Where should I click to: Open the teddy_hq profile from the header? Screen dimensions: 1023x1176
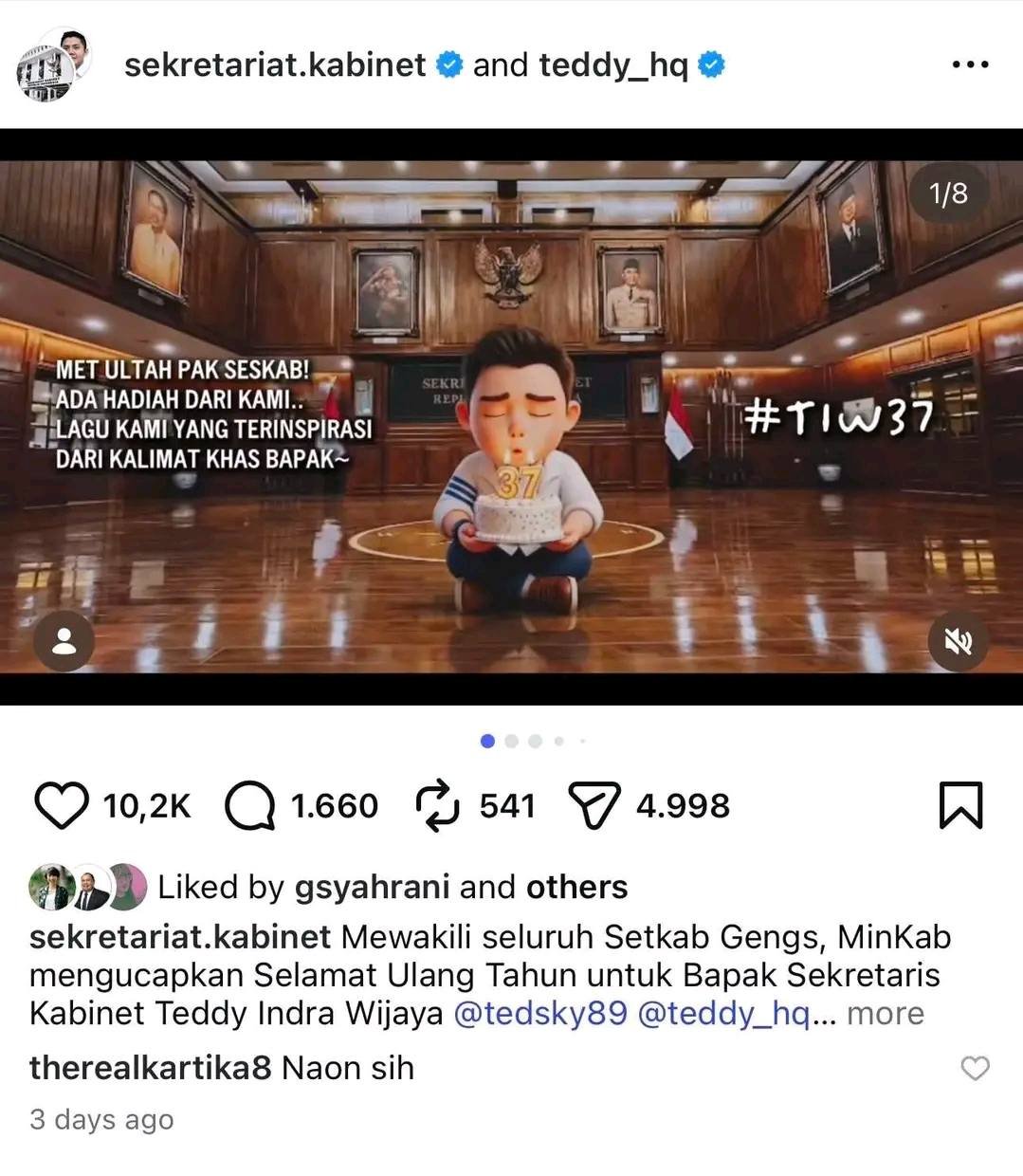(x=613, y=65)
